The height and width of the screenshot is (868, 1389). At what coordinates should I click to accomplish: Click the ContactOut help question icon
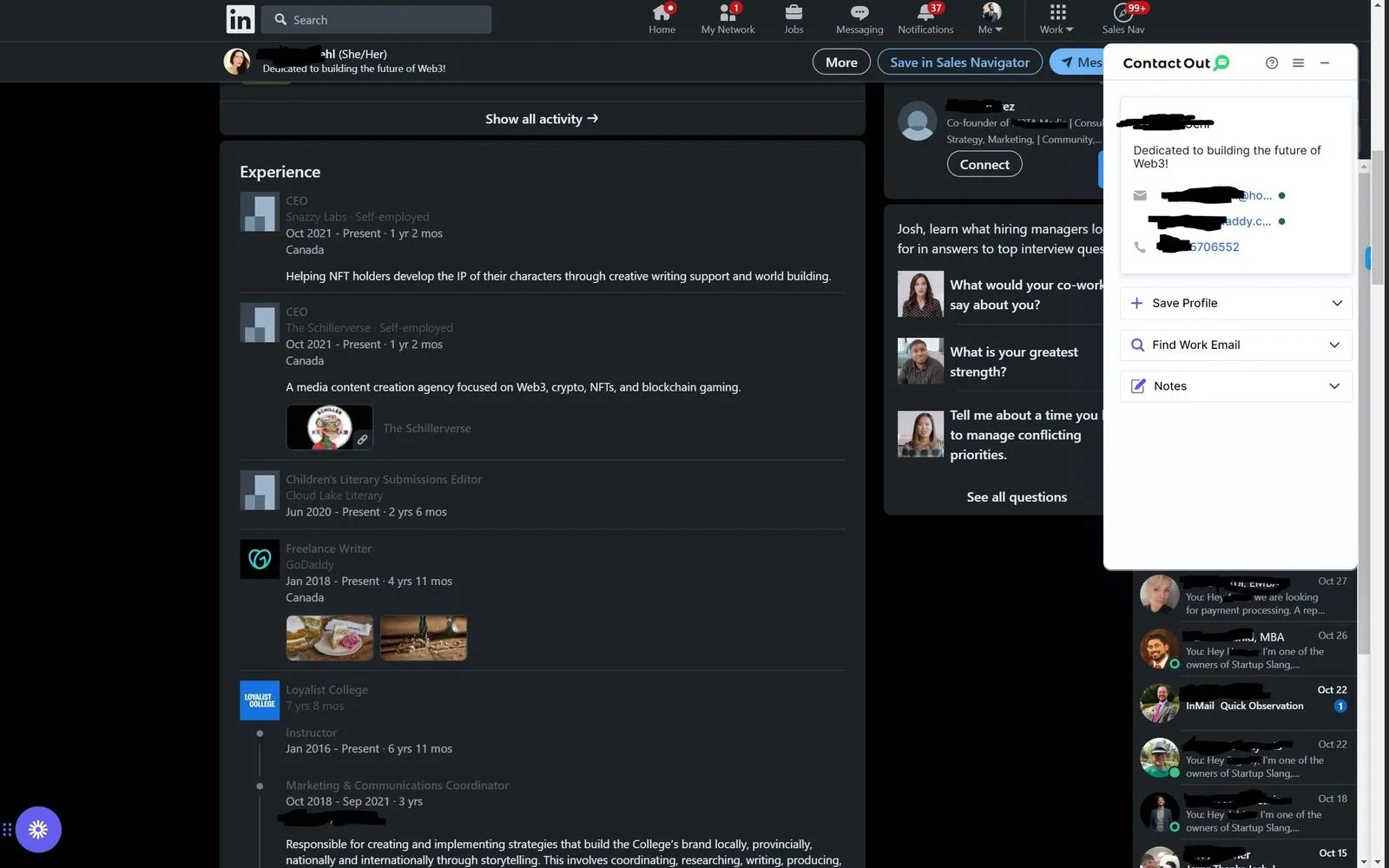(1272, 62)
